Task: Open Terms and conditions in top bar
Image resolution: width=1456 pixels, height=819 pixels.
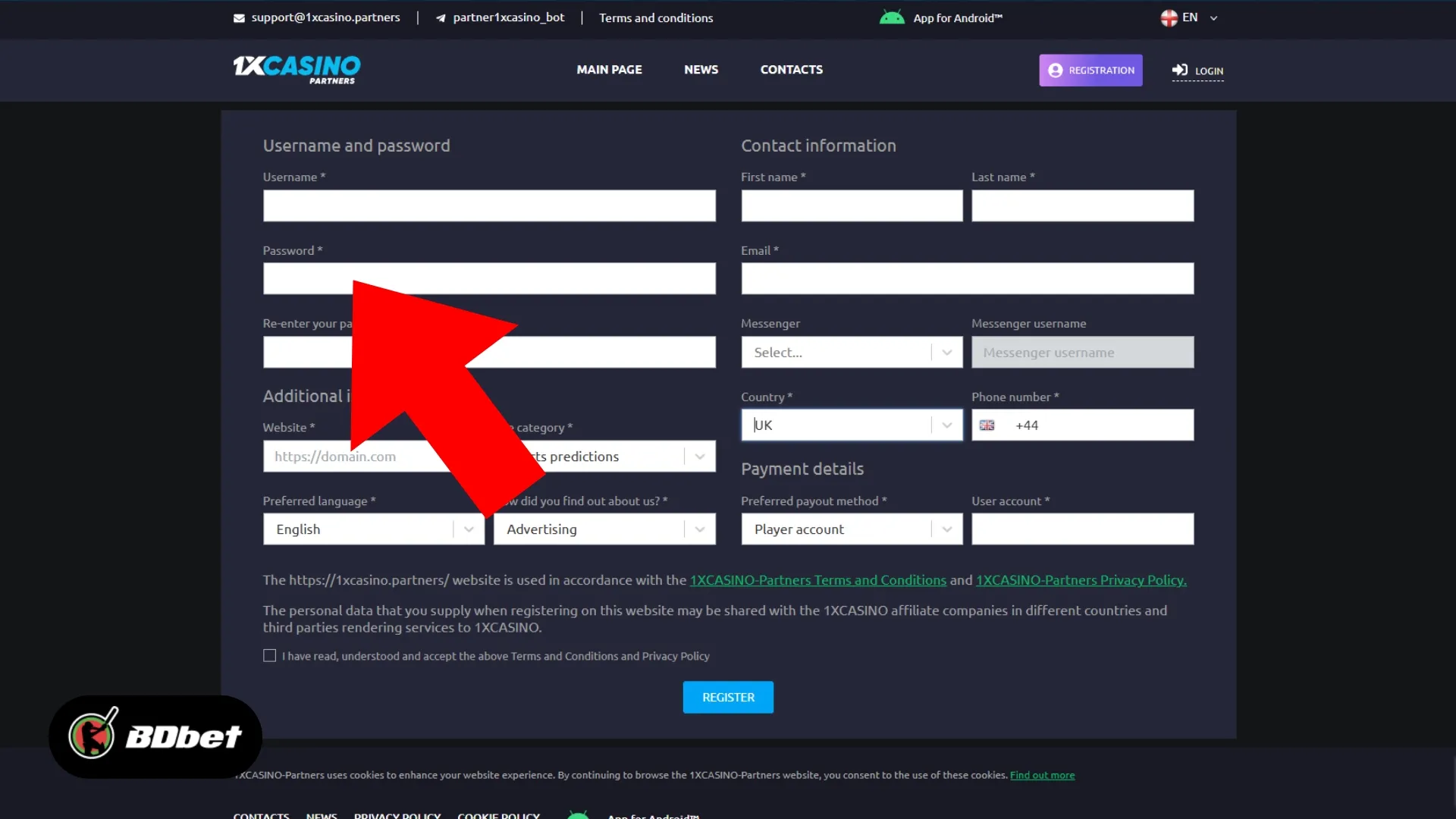Action: [656, 17]
